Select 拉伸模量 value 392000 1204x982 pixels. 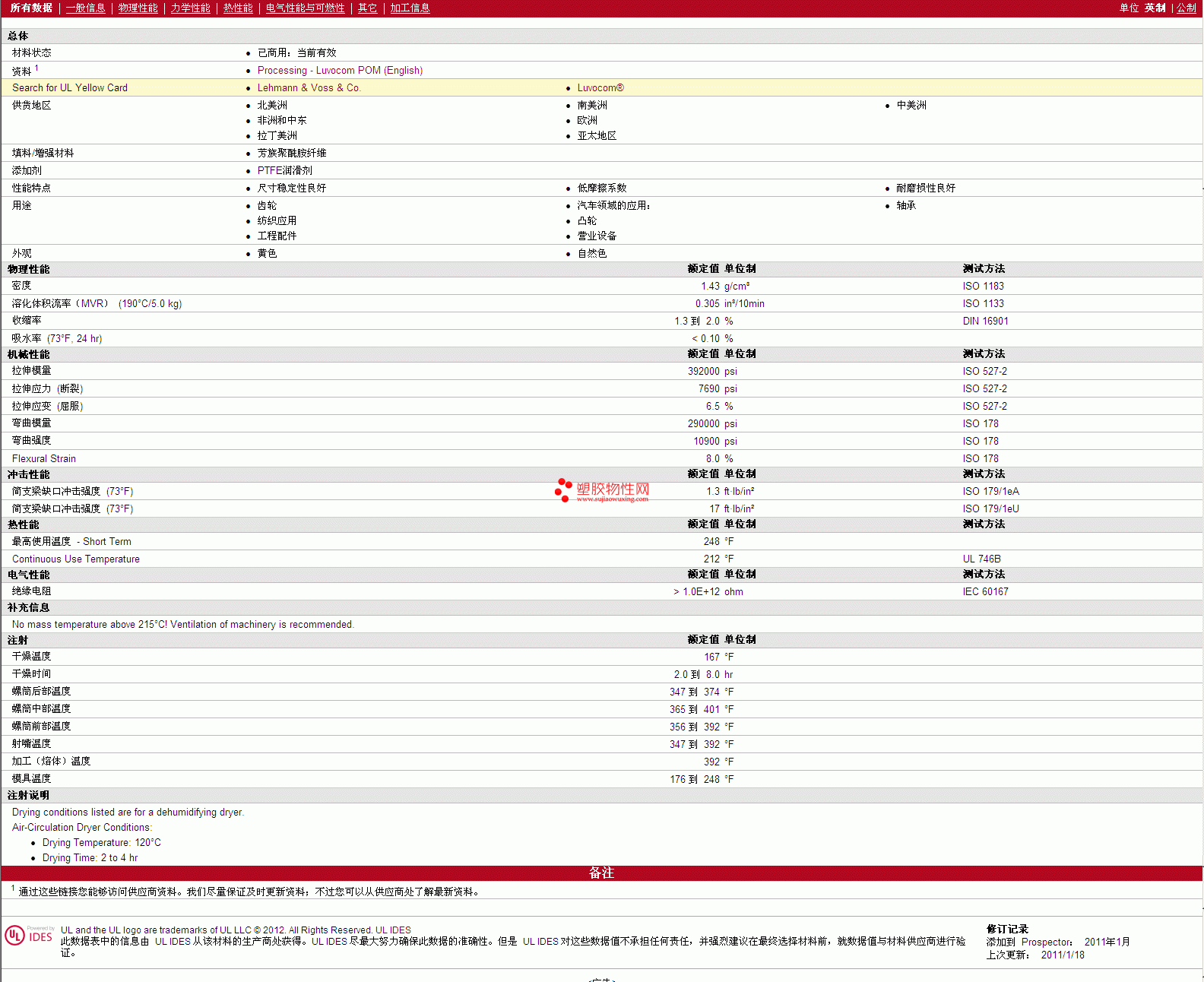coord(703,371)
